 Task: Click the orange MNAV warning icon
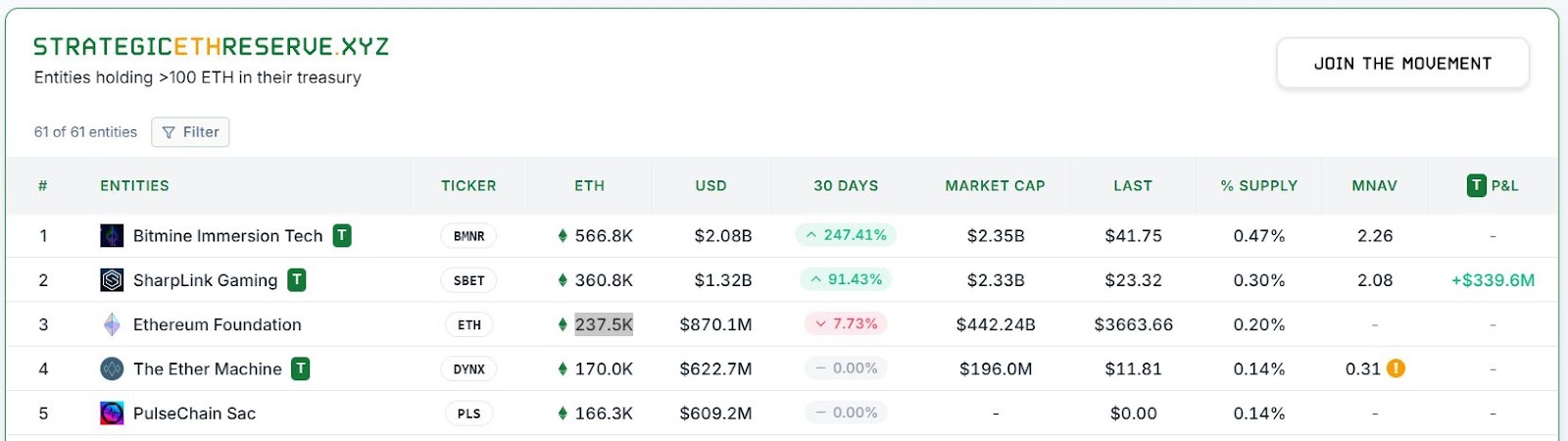point(1396,368)
